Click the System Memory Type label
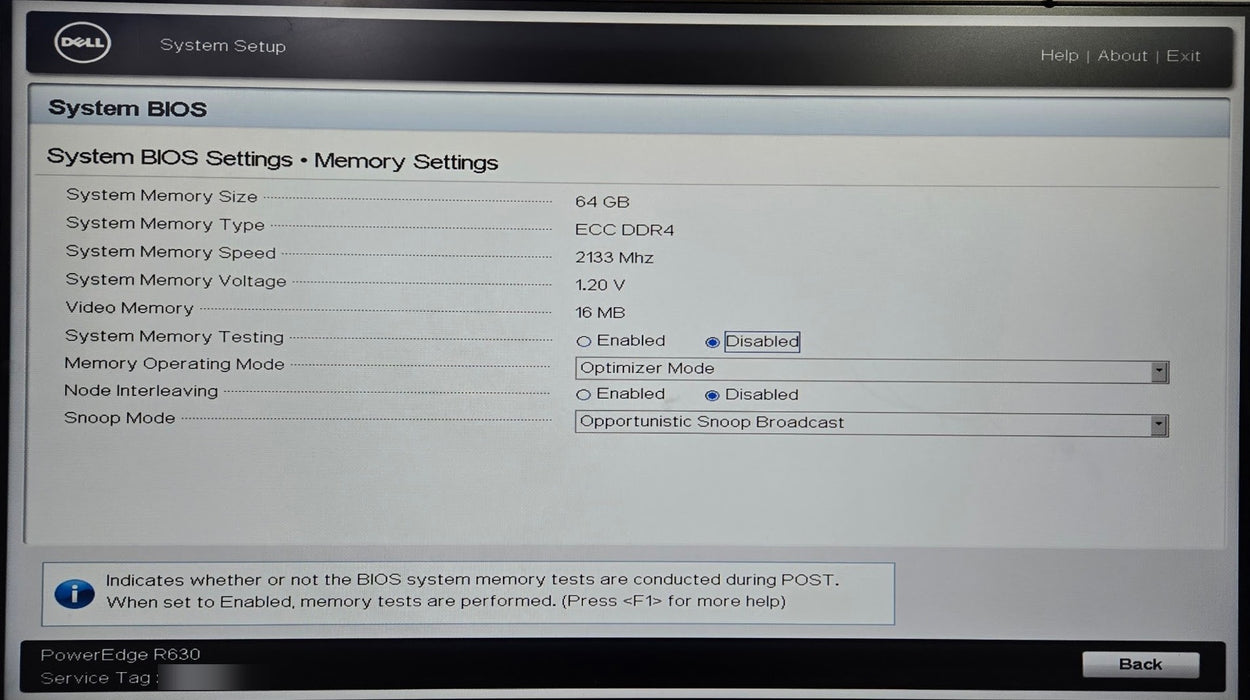Image resolution: width=1250 pixels, height=700 pixels. pyautogui.click(x=165, y=224)
